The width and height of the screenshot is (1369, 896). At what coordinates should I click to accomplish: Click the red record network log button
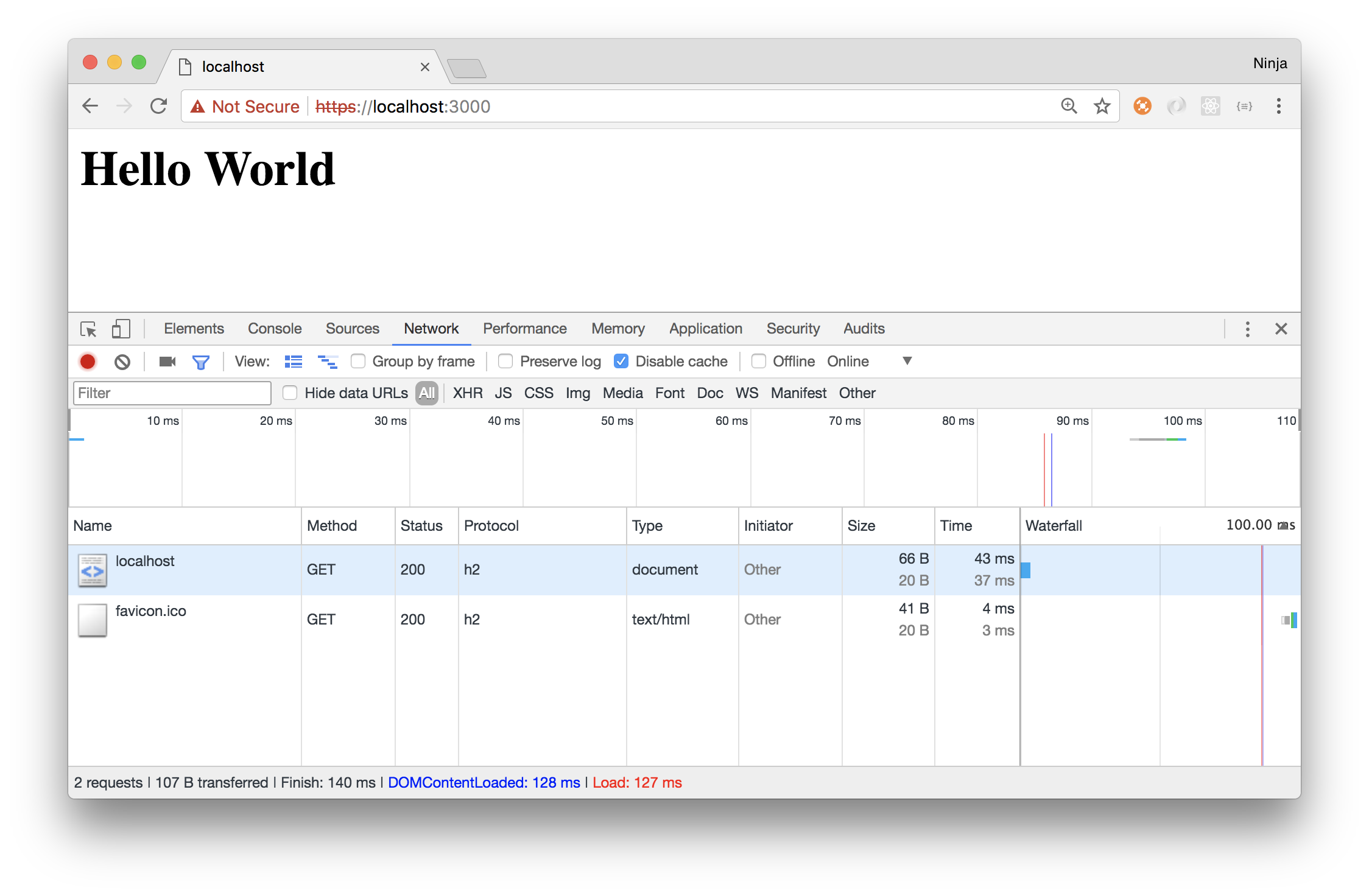click(x=88, y=362)
